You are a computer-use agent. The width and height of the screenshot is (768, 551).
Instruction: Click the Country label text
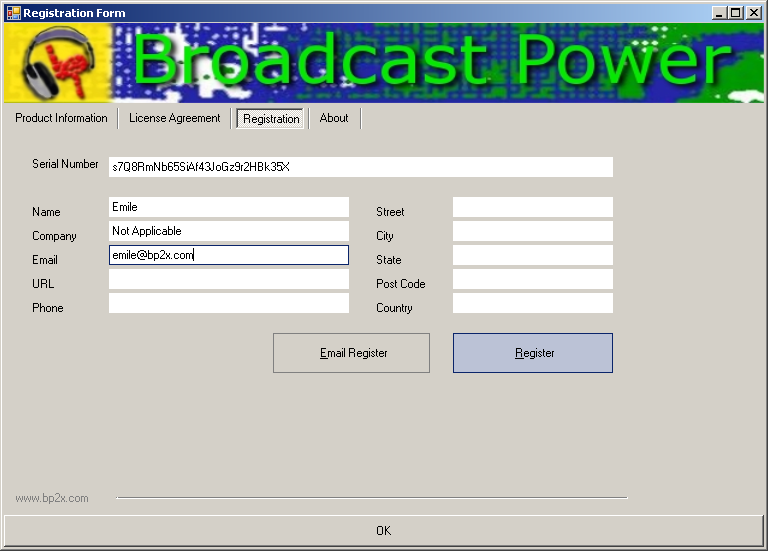pyautogui.click(x=394, y=308)
